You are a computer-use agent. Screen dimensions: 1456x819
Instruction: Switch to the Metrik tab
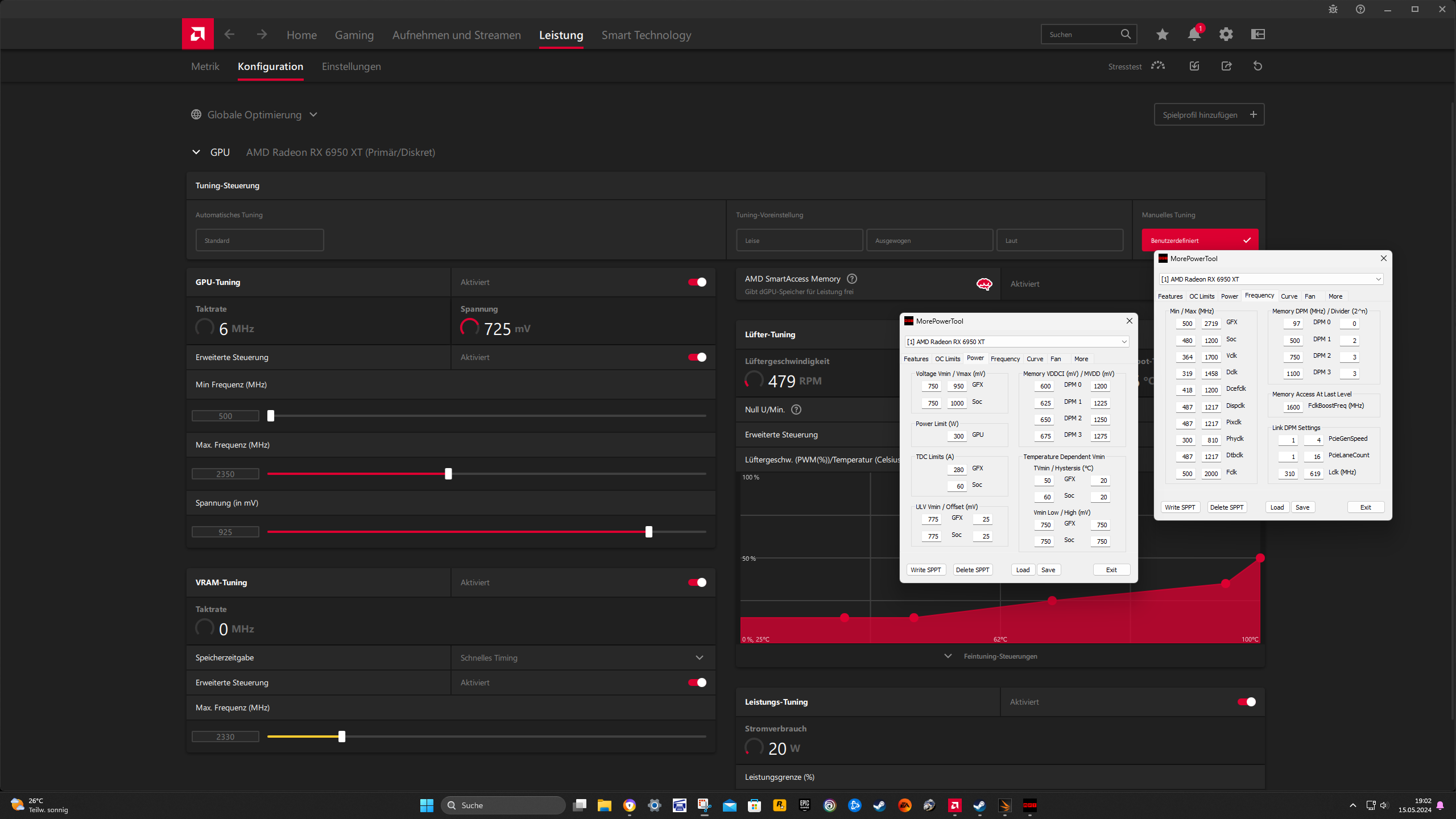tap(205, 67)
